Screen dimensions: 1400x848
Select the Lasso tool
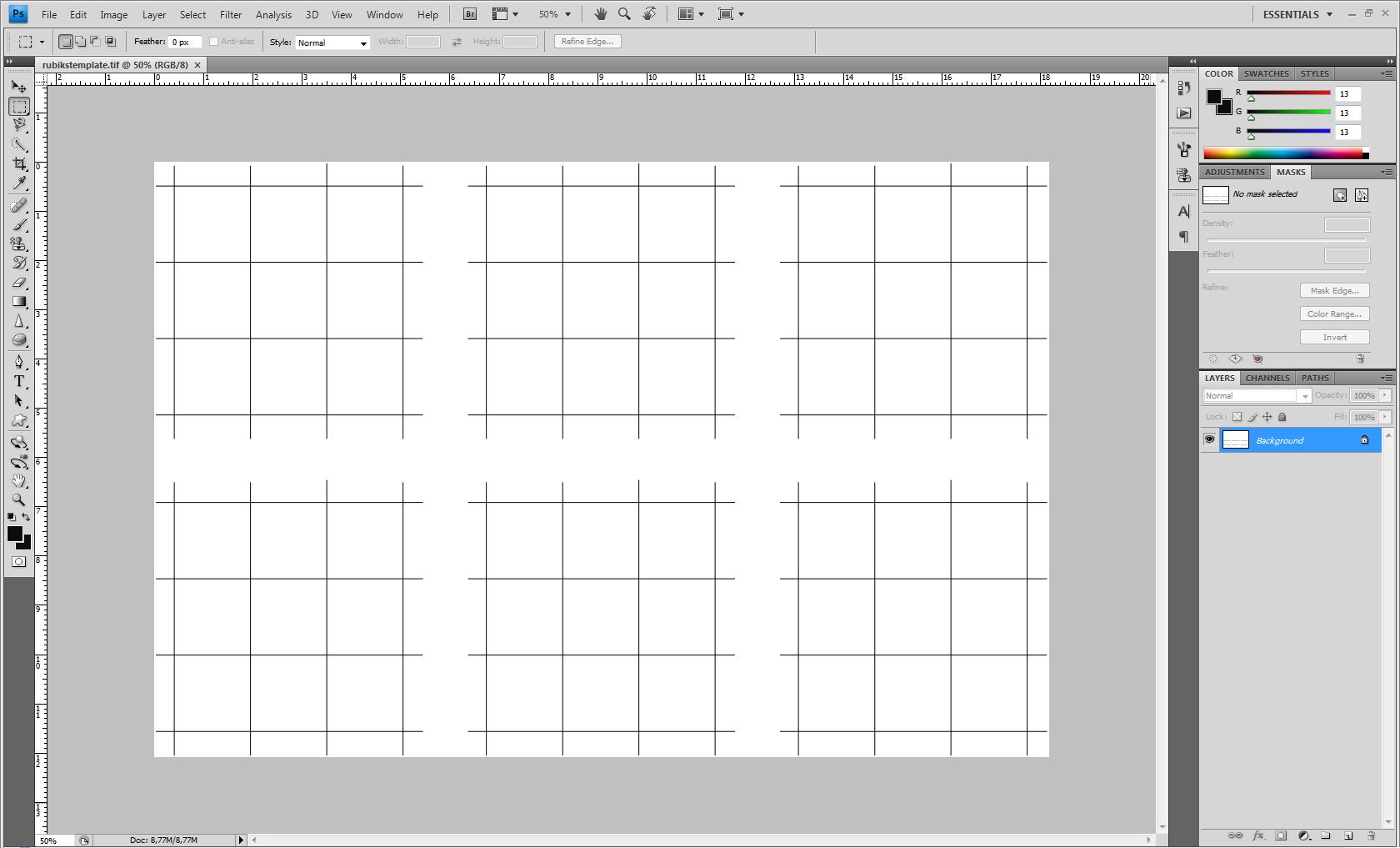tap(19, 126)
